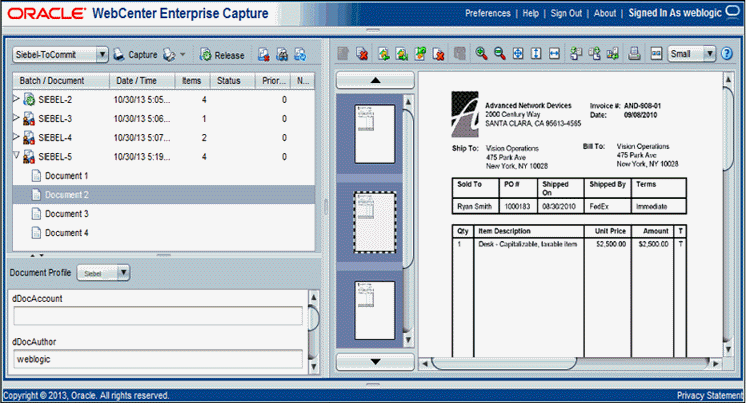This screenshot has width=746, height=403.
Task: Click the delete batch icon with red X
Action: point(264,55)
